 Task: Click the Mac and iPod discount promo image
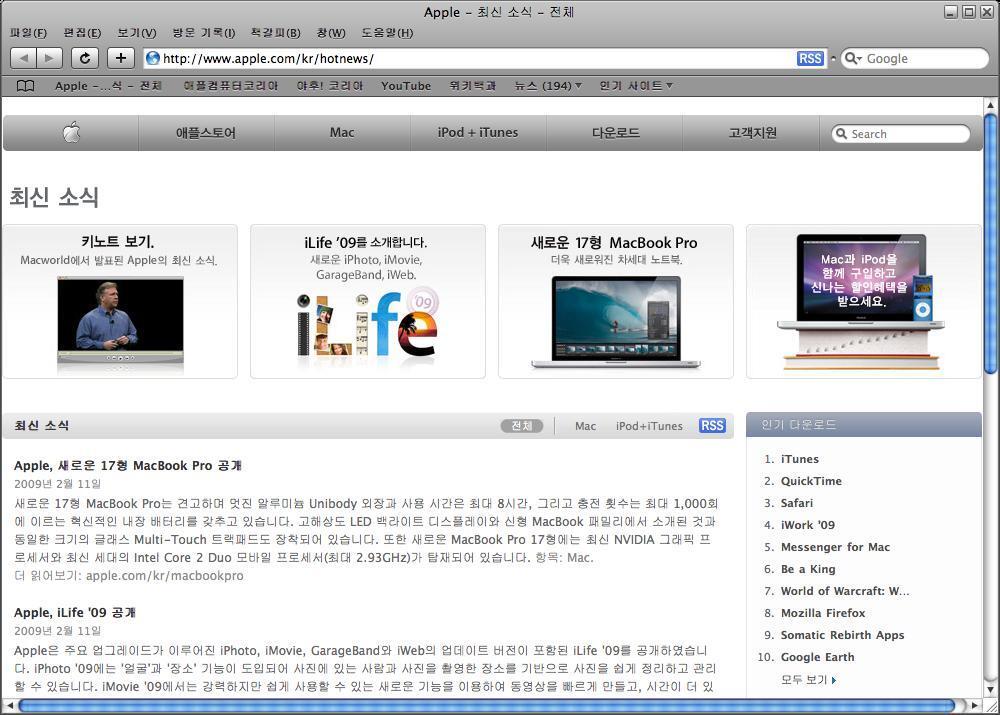861,302
